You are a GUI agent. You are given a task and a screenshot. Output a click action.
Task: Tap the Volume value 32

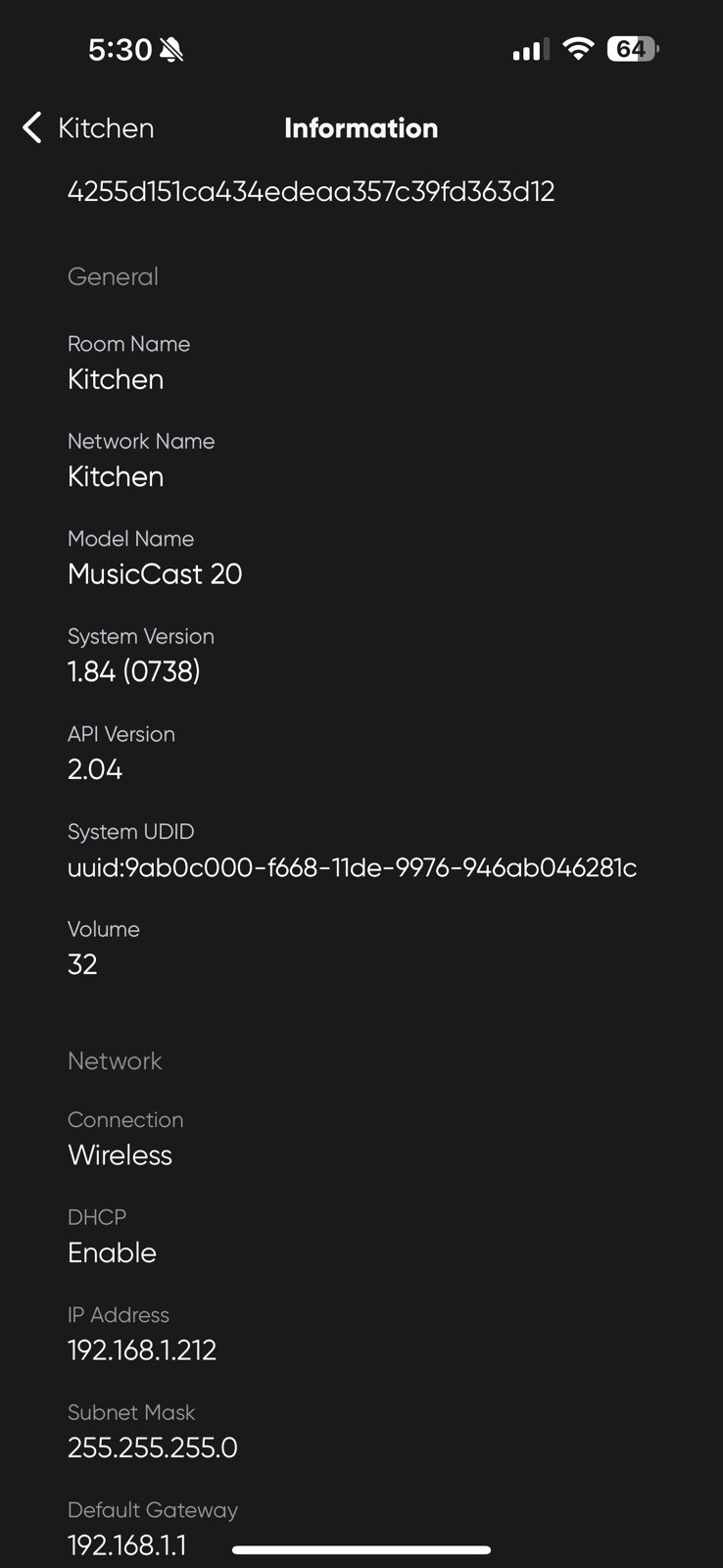(x=82, y=964)
